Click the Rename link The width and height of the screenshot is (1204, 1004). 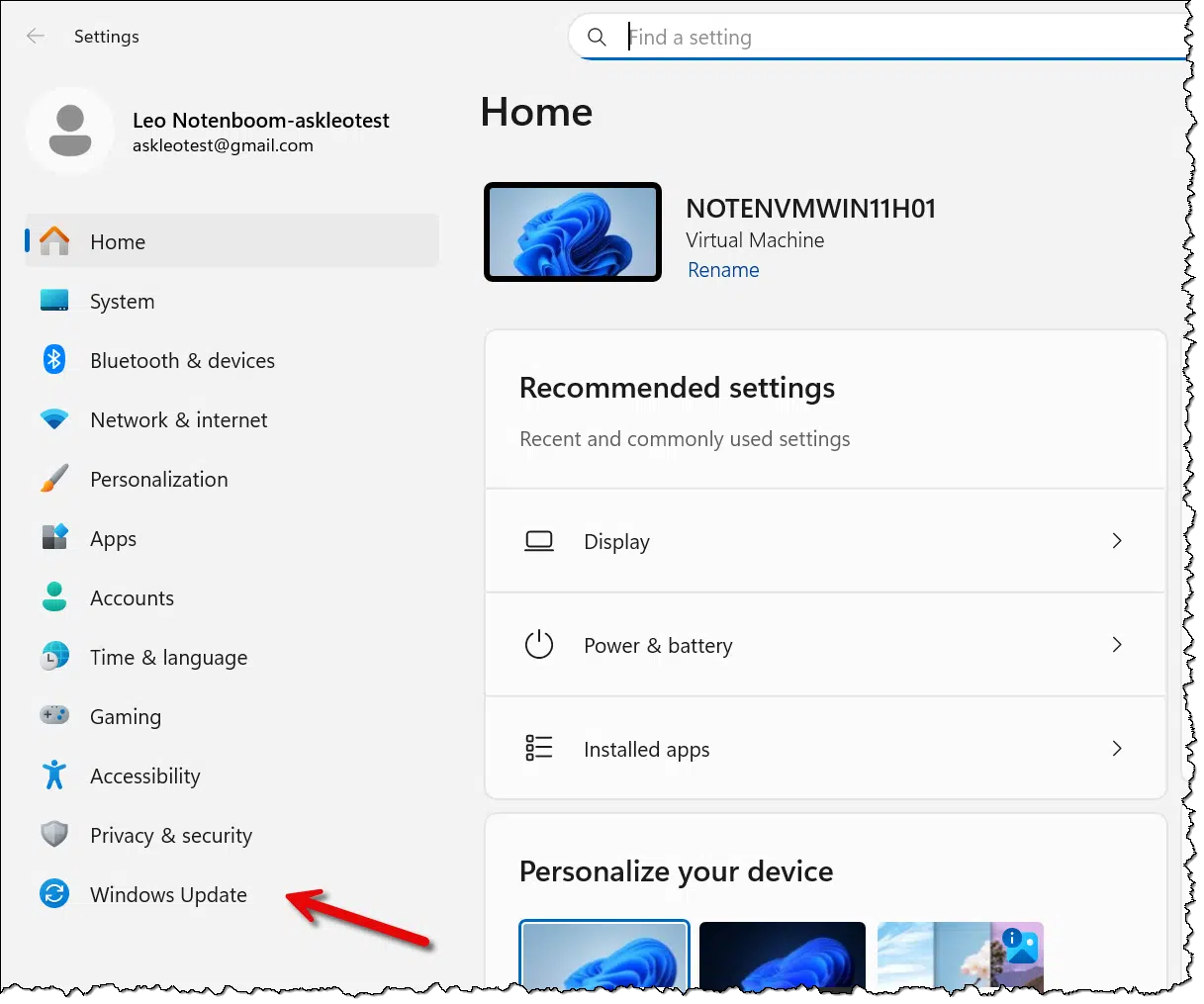[x=724, y=270]
